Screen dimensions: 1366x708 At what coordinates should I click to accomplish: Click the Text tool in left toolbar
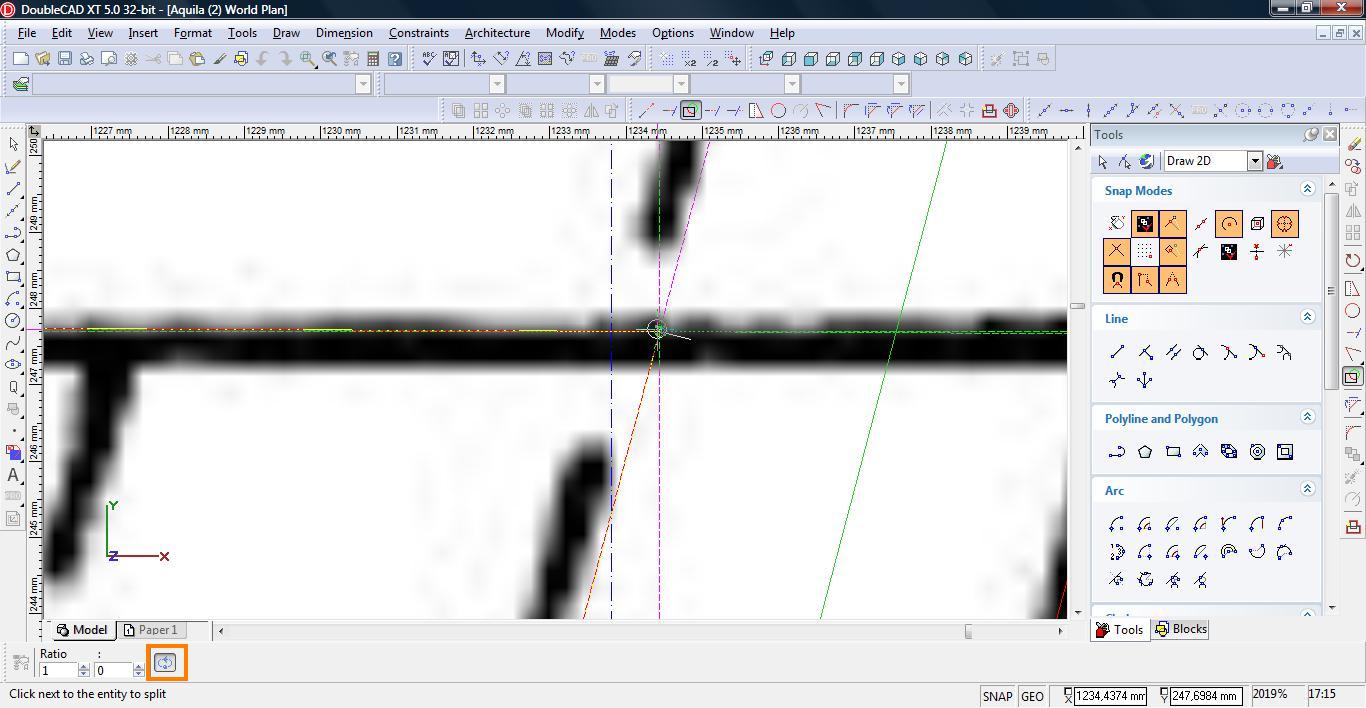(x=13, y=475)
